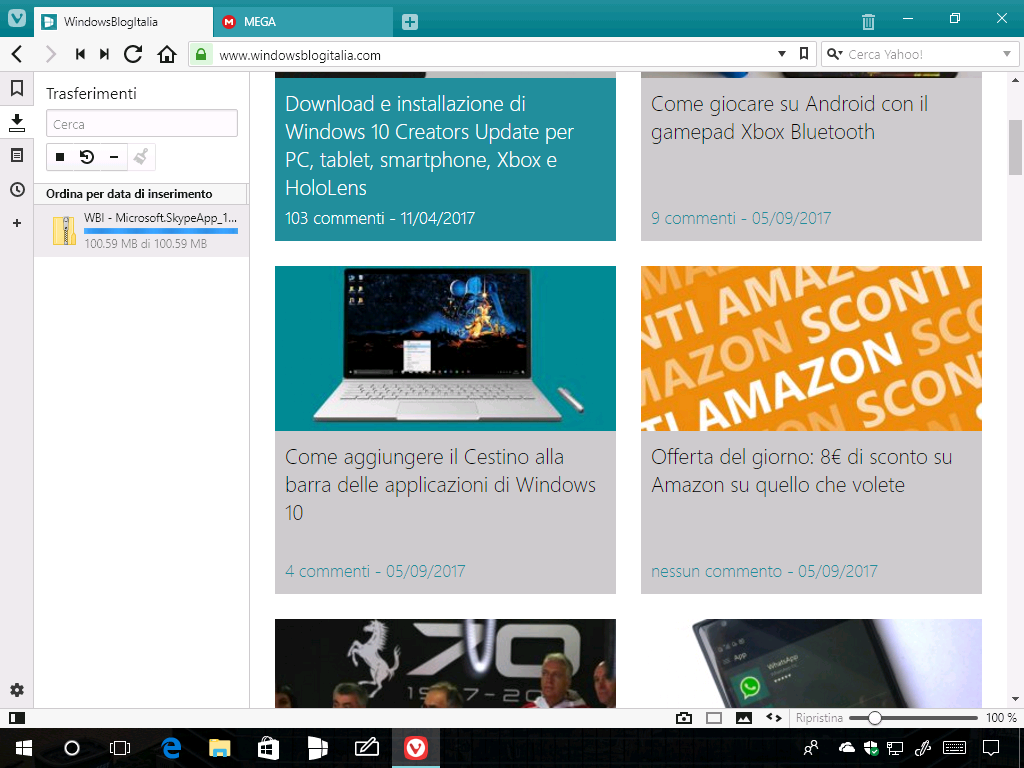Open OneDrive cloud icon in system tray
The height and width of the screenshot is (768, 1024).
pyautogui.click(x=846, y=747)
